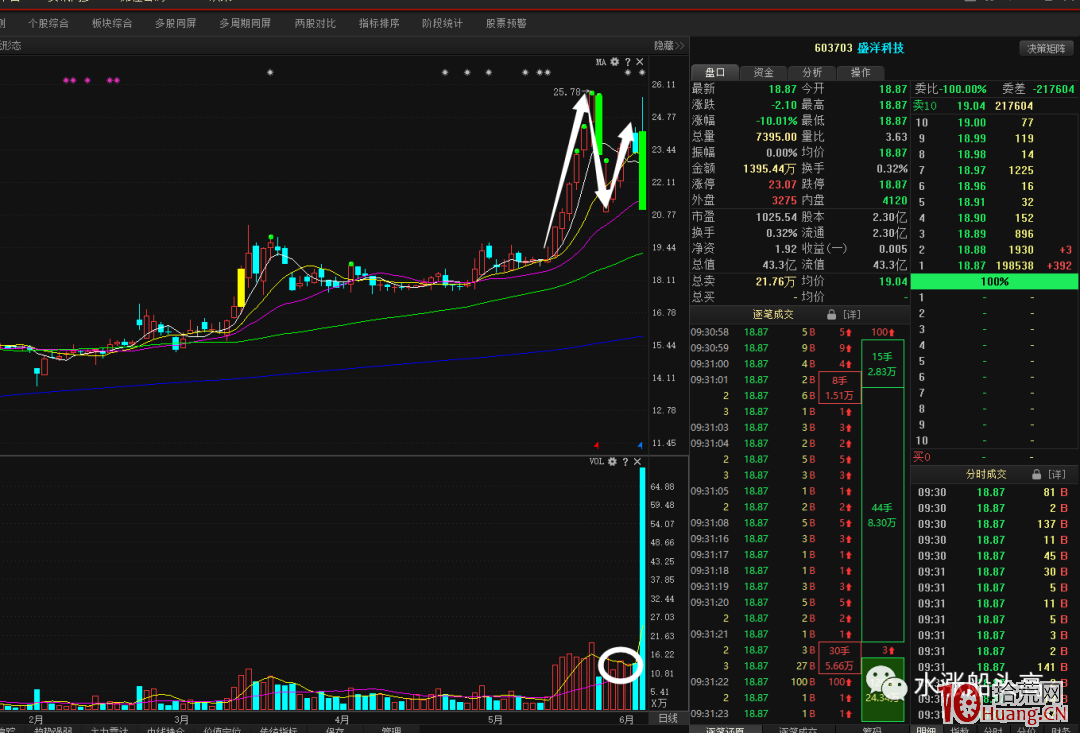Click 分时成交 row with 137 B

click(994, 524)
